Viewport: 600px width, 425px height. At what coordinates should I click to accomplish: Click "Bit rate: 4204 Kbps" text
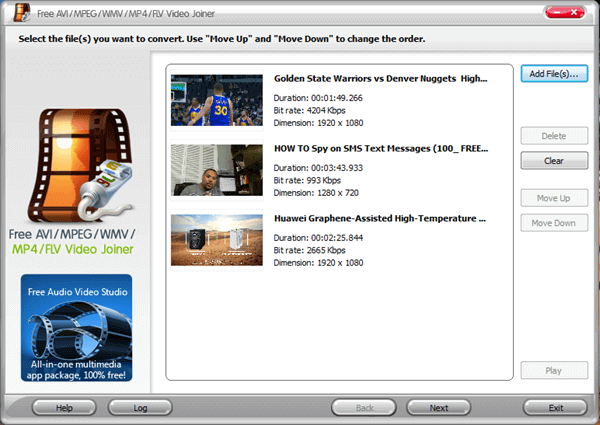click(x=309, y=111)
